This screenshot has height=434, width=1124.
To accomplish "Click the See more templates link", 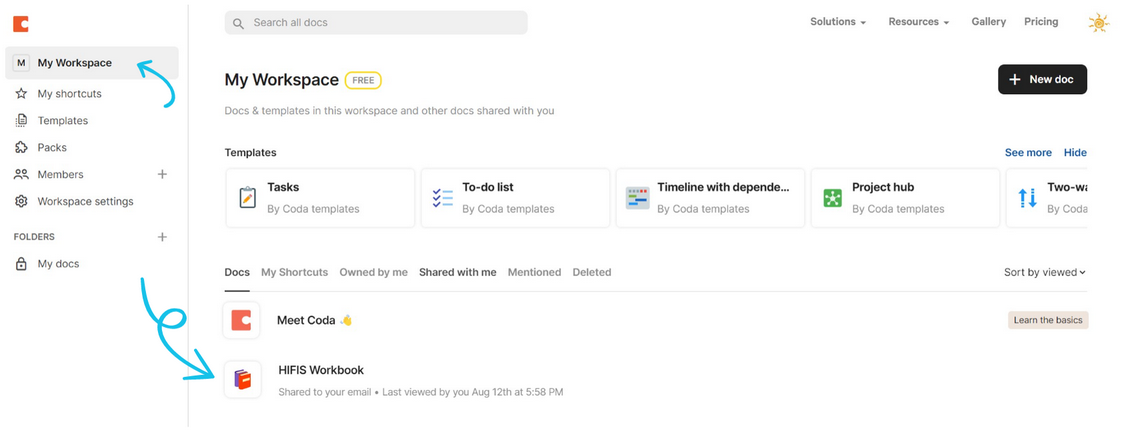I will [x=1028, y=153].
